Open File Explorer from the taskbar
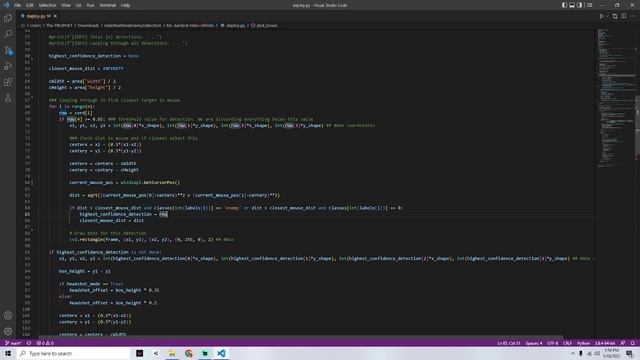 click(x=172, y=353)
